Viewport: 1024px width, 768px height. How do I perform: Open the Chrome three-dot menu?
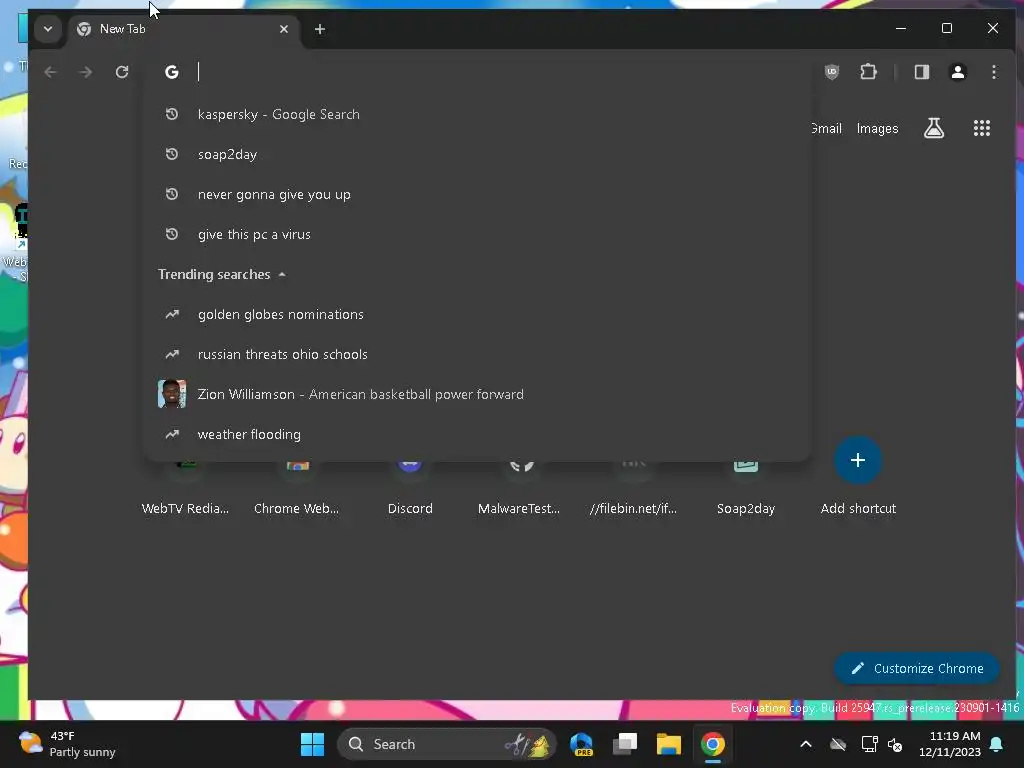993,72
